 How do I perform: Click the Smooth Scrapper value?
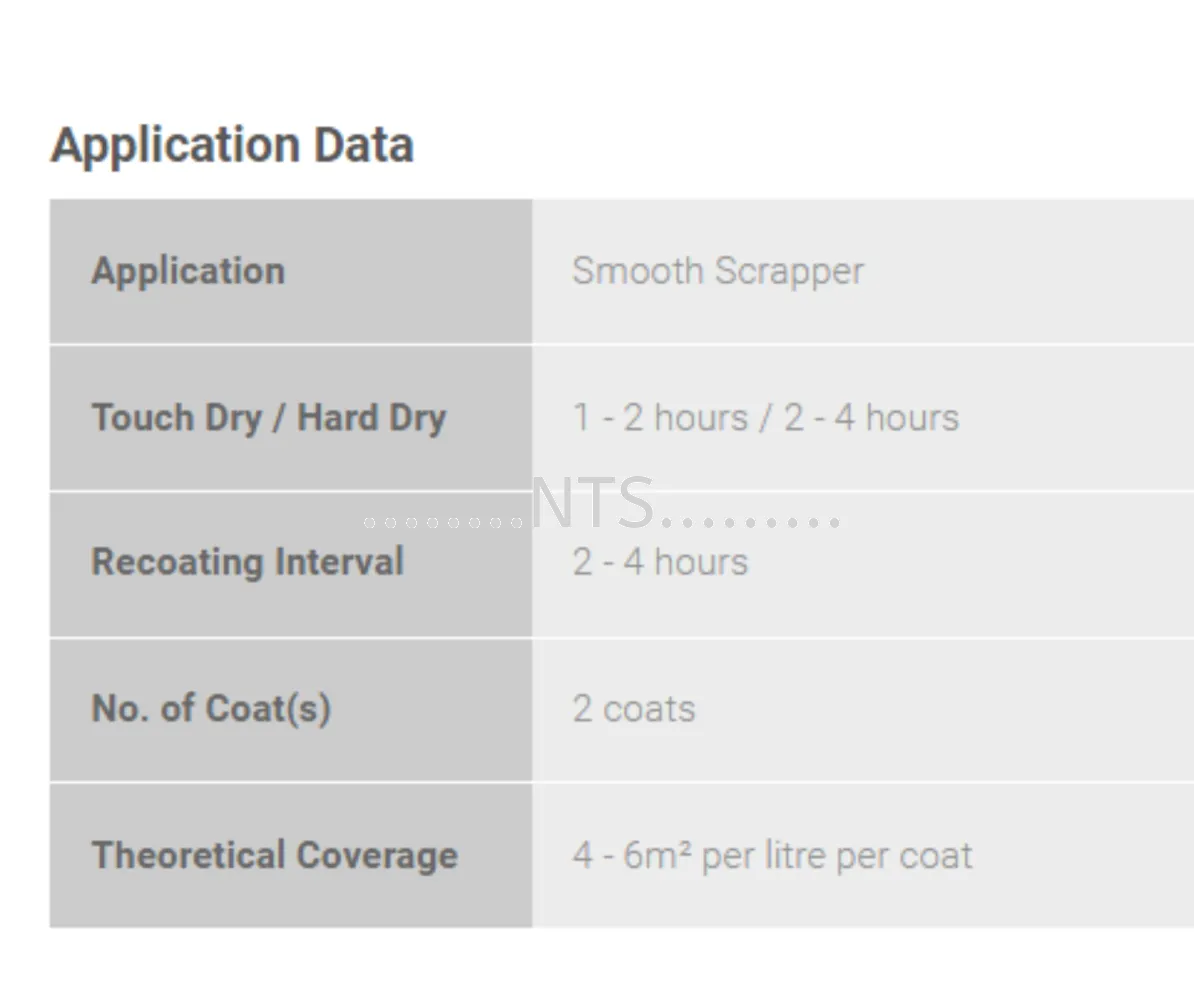coord(718,272)
